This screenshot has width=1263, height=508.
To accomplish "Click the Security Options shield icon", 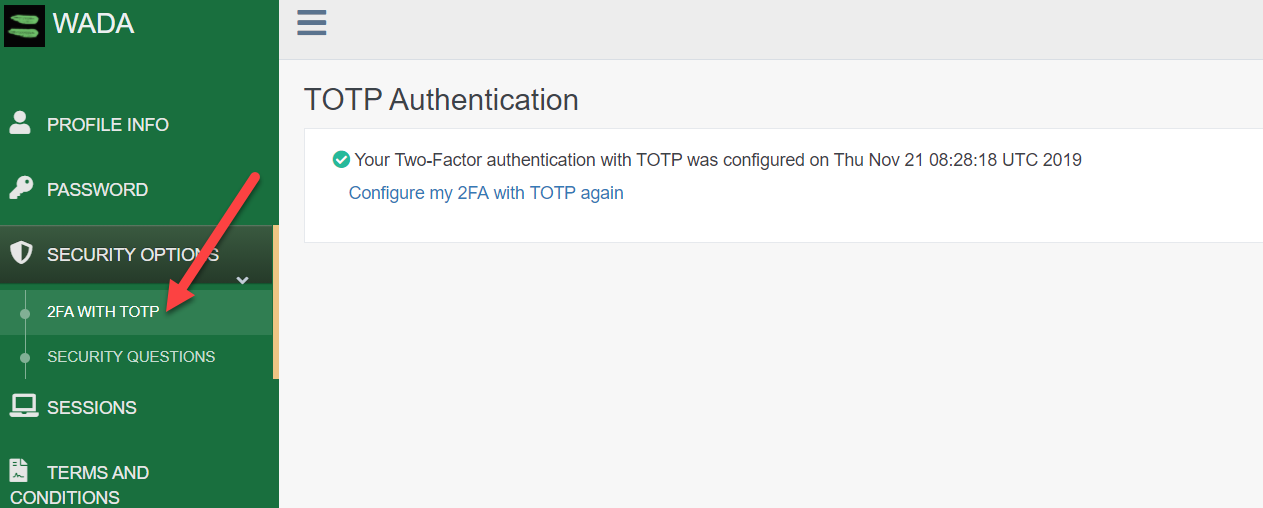I will pos(20,253).
